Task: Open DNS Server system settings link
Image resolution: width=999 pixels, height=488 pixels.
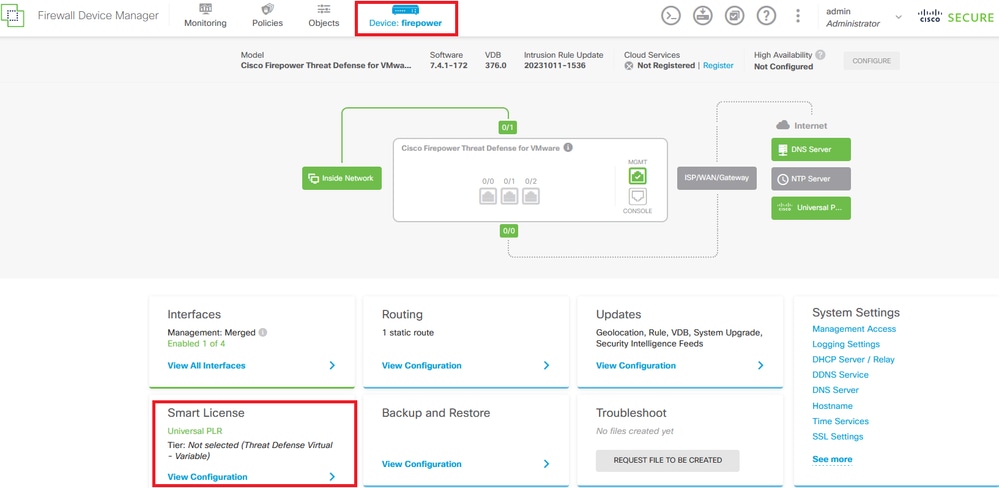Action: pyautogui.click(x=835, y=390)
